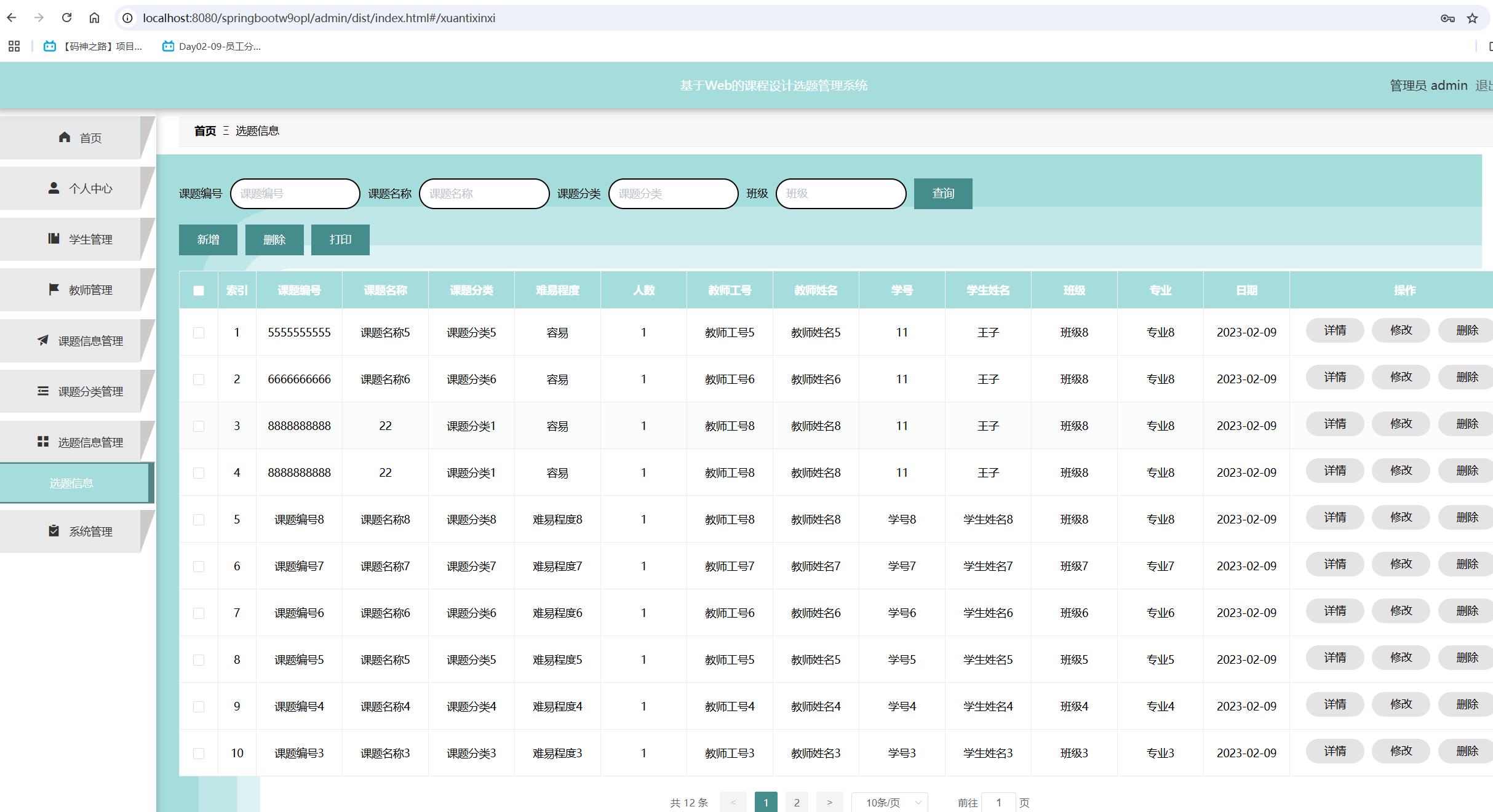The image size is (1493, 812).
Task: Click the browser back arrow
Action: pos(12,18)
